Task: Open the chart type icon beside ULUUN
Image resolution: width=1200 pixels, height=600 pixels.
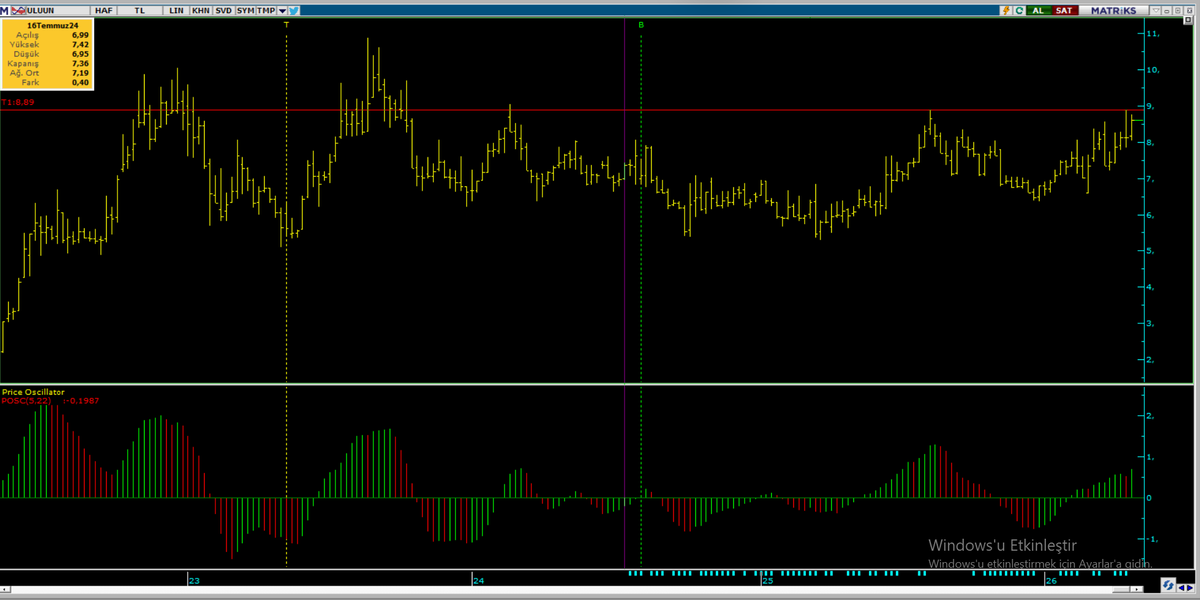Action: click(x=18, y=10)
